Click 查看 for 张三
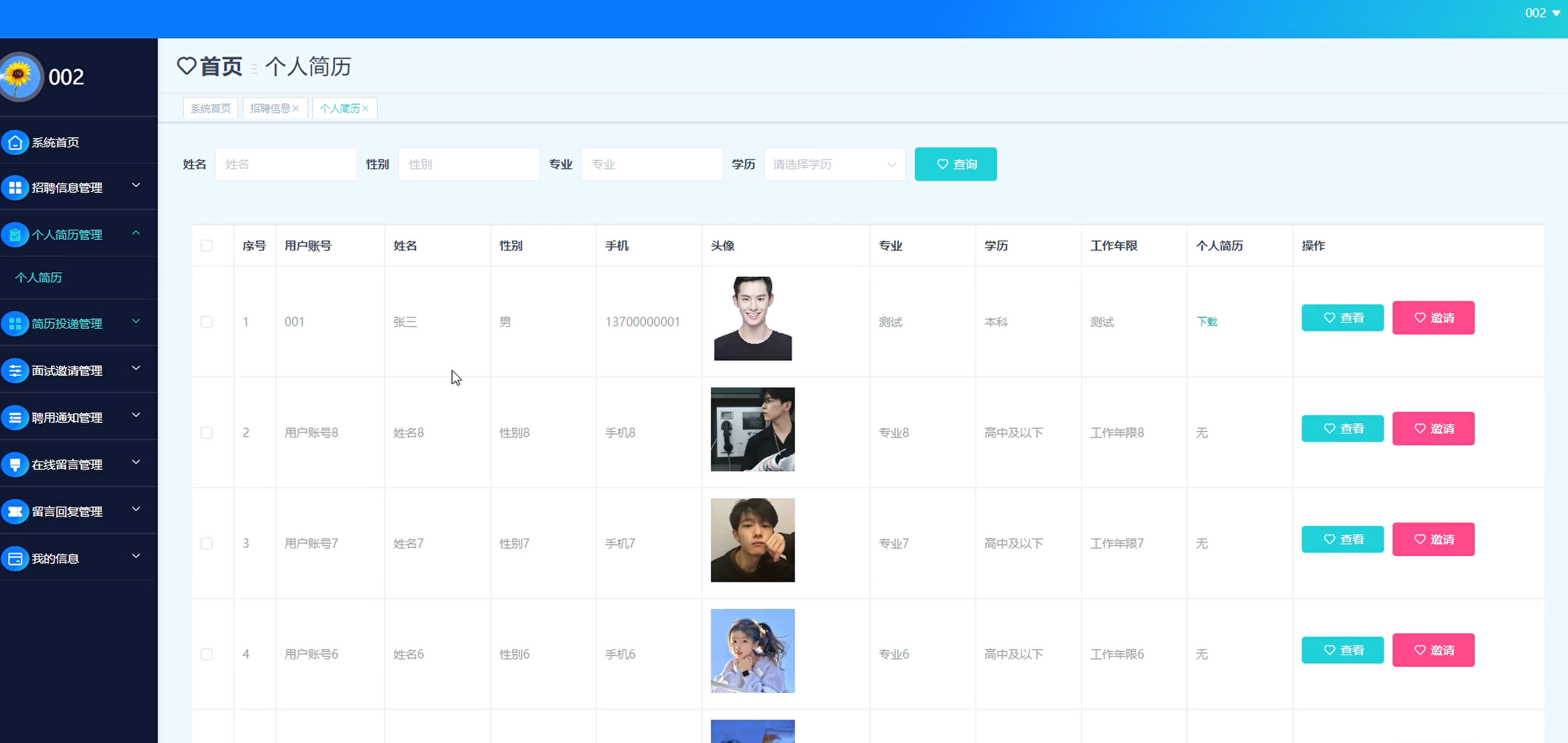Screen dimensions: 1568x743 click(x=1343, y=318)
